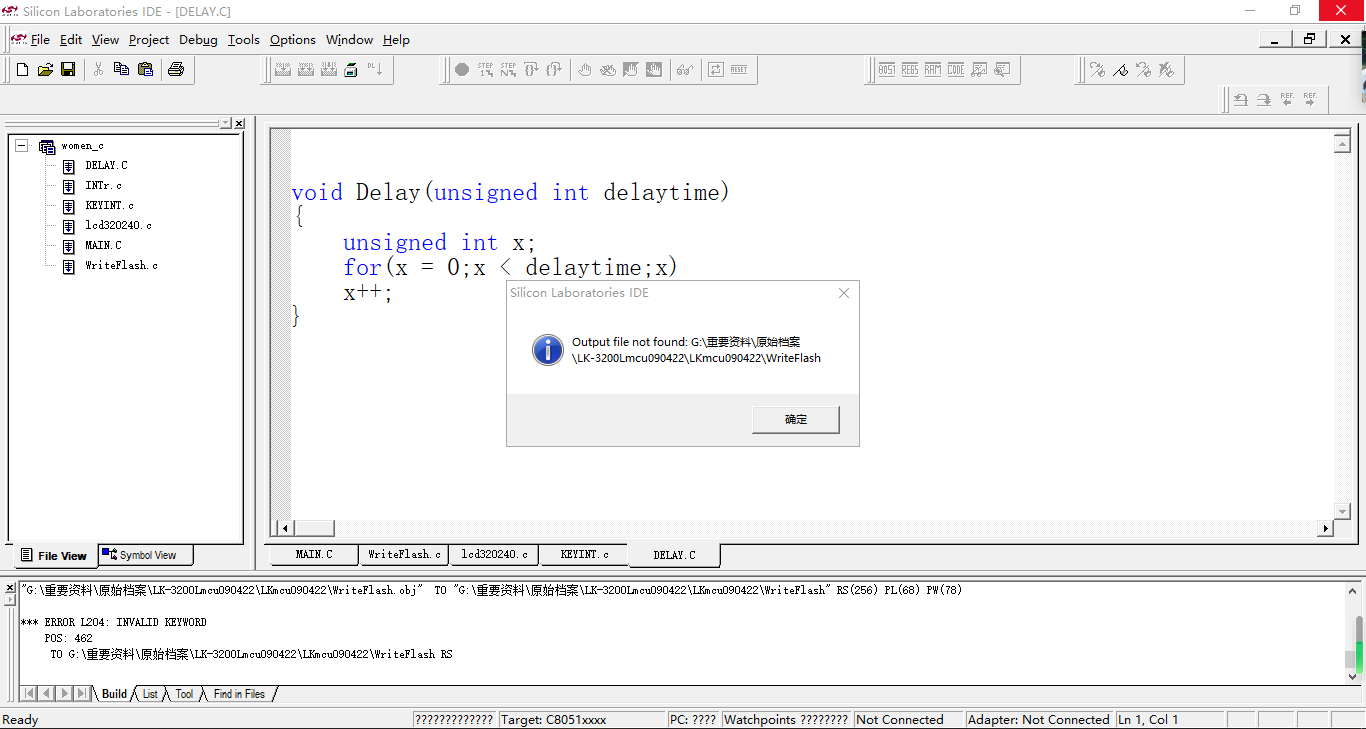Click the REF previous reference arrow icon
Screen dimensions: 1366x729
coord(1287,99)
